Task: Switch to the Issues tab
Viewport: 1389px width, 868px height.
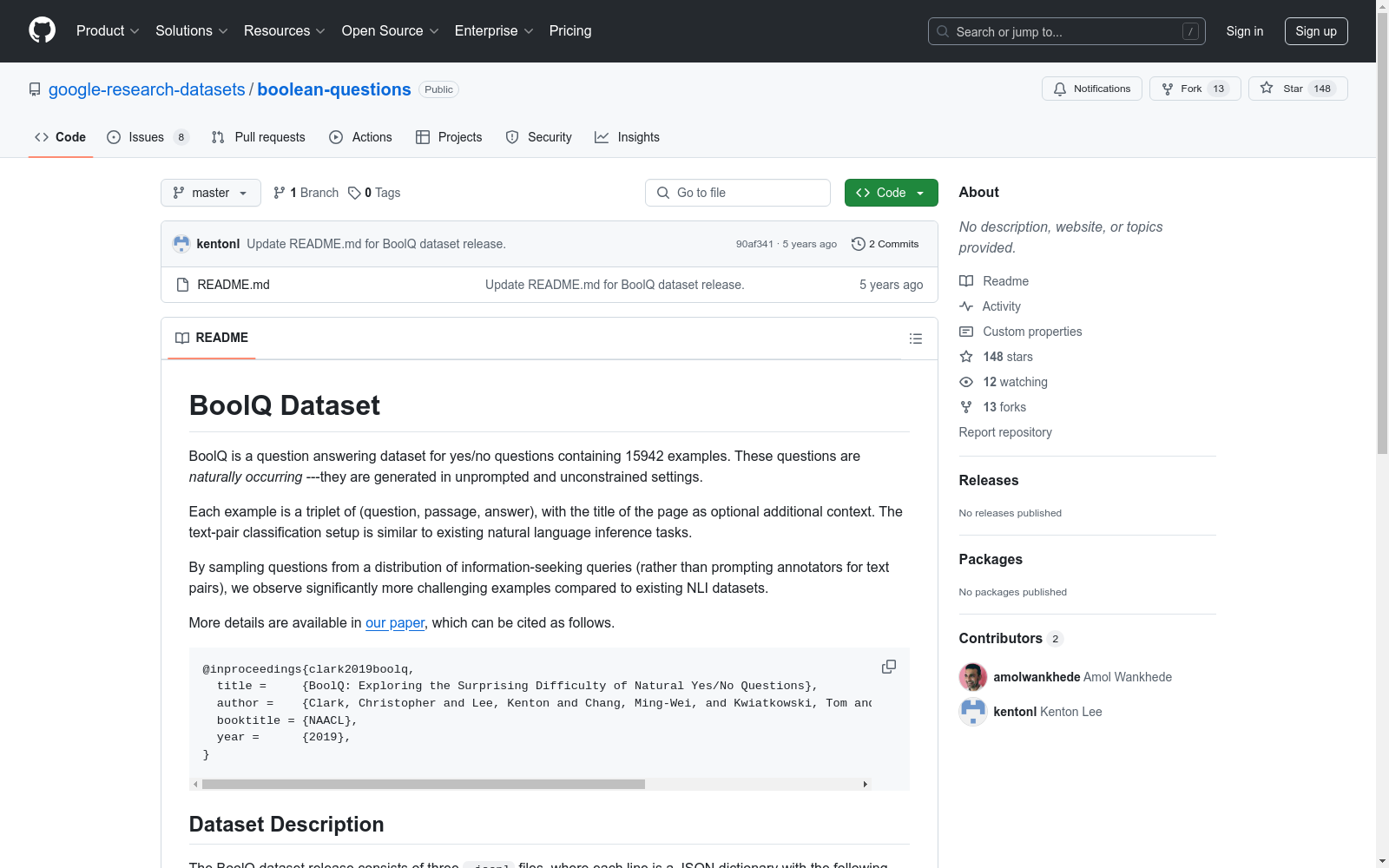Action: (x=148, y=137)
